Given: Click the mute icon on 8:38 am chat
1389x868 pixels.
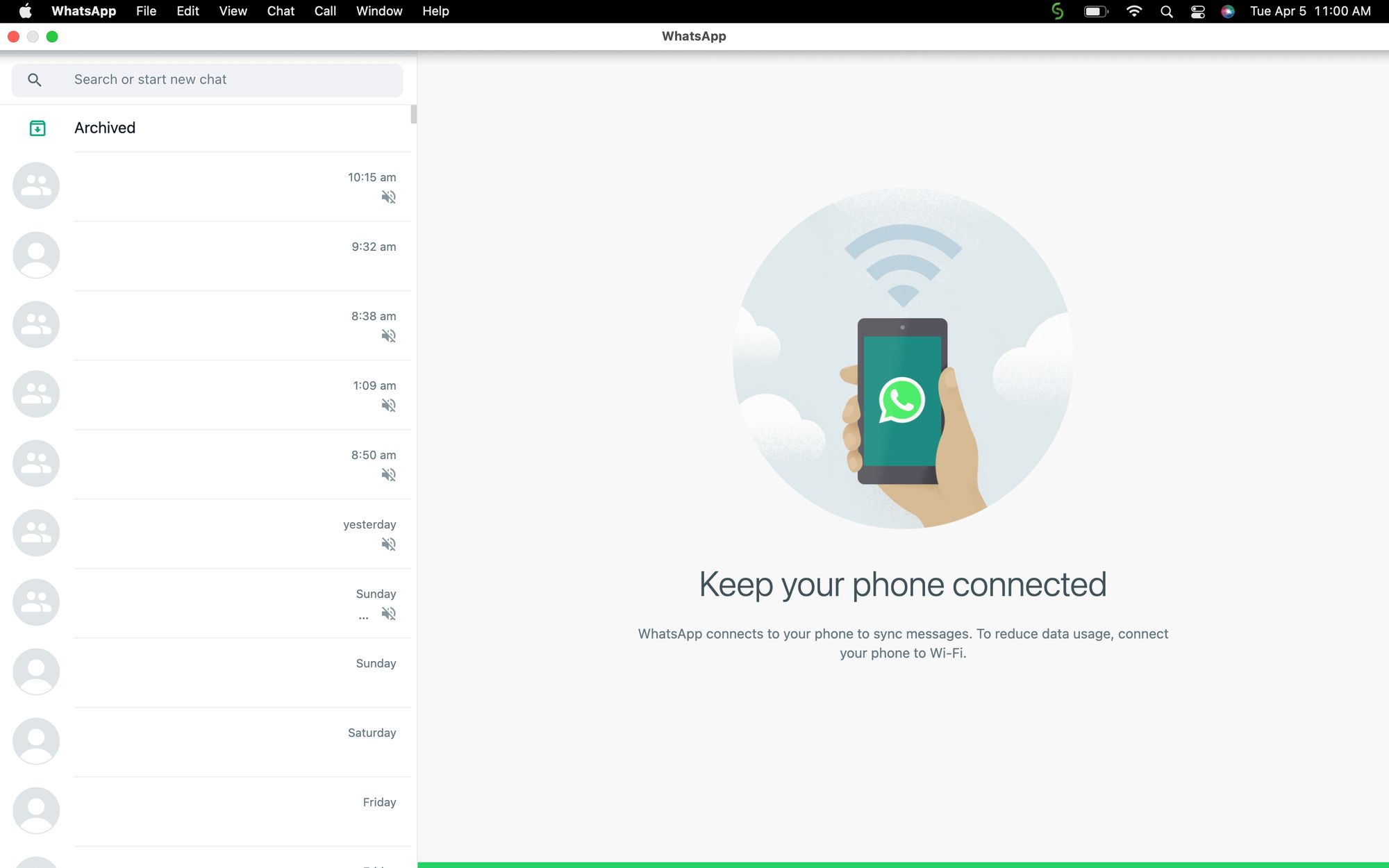Looking at the screenshot, I should tap(388, 336).
